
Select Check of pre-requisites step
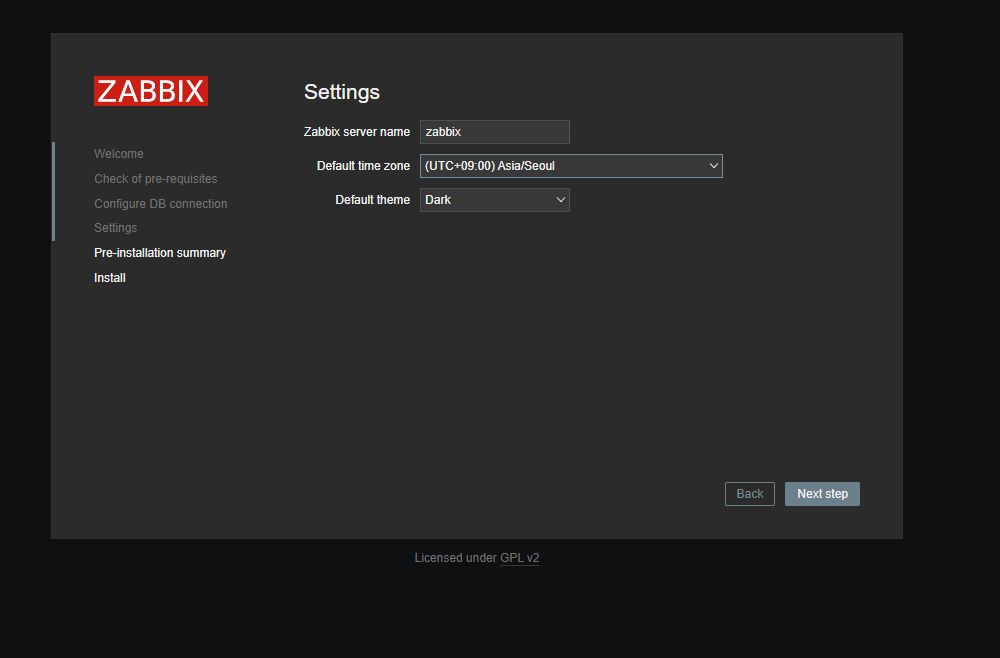pos(155,178)
